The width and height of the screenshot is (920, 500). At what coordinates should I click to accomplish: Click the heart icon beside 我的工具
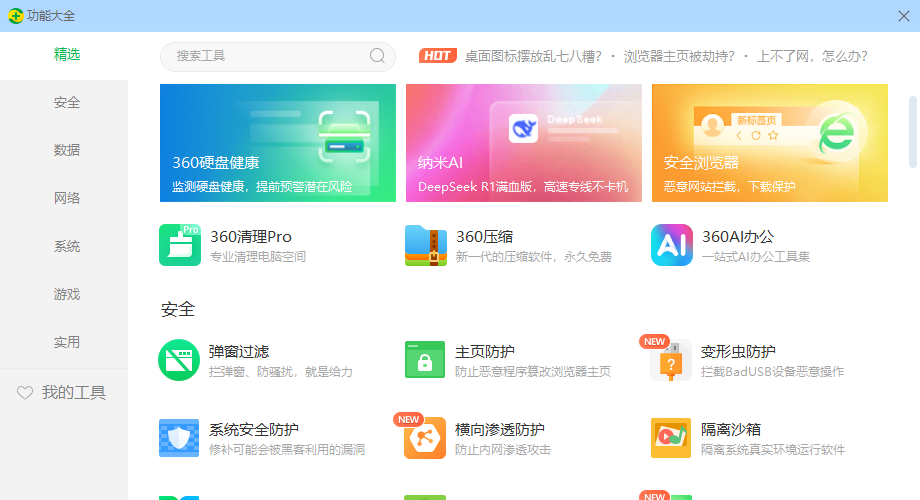pyautogui.click(x=25, y=393)
